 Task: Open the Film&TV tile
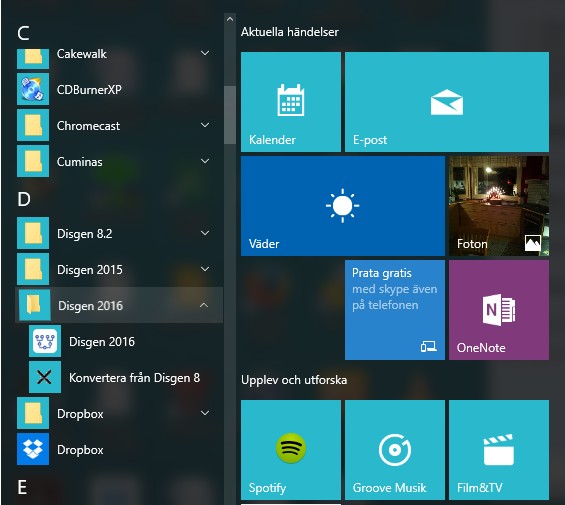coord(499,450)
